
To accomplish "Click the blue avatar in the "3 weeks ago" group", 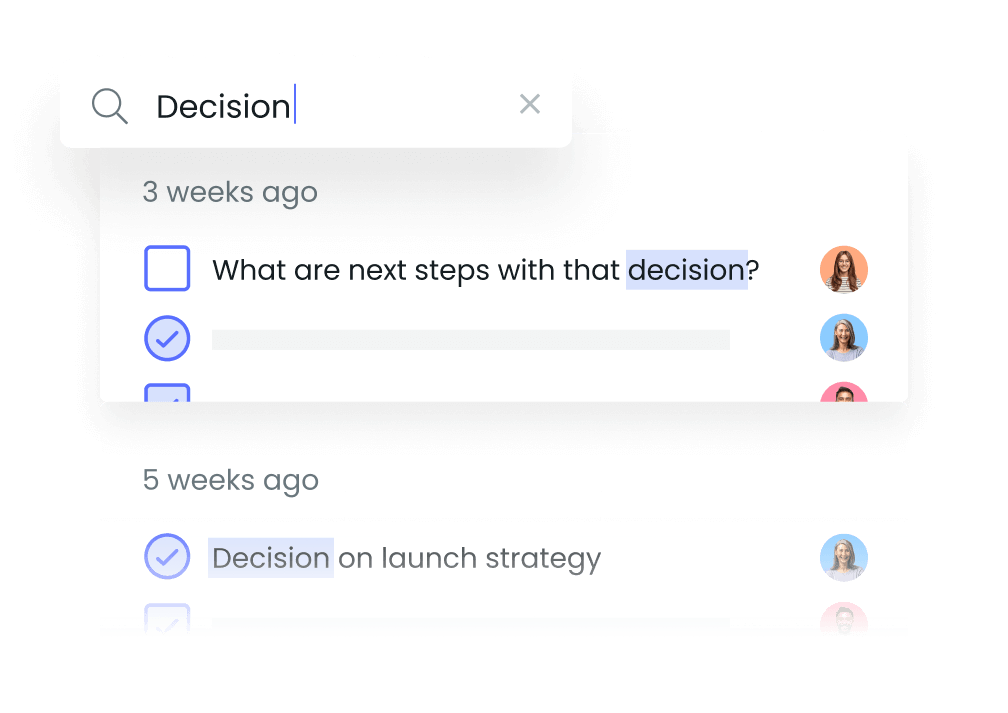I will [x=843, y=339].
